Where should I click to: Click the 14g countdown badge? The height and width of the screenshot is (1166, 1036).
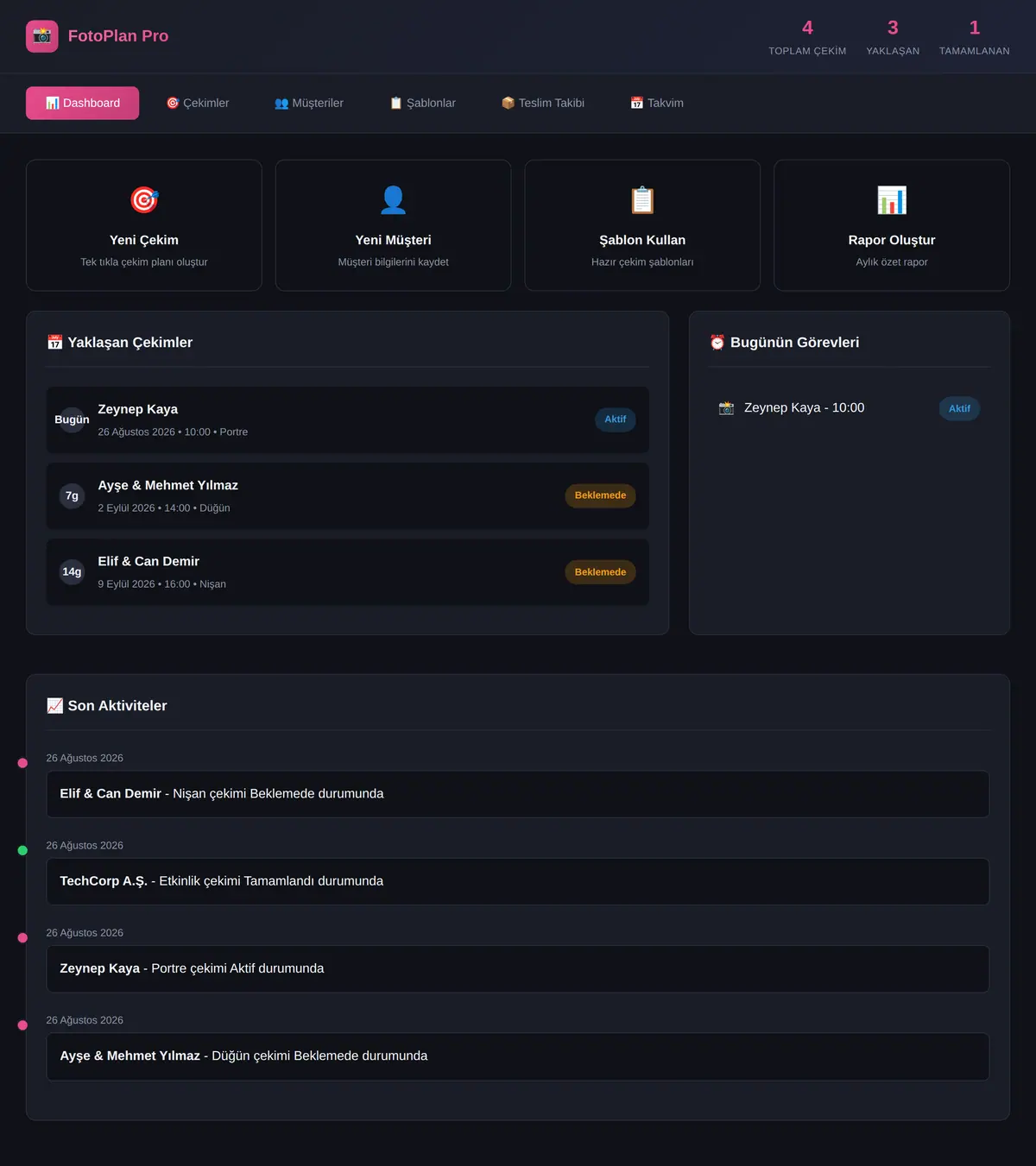[x=72, y=571]
